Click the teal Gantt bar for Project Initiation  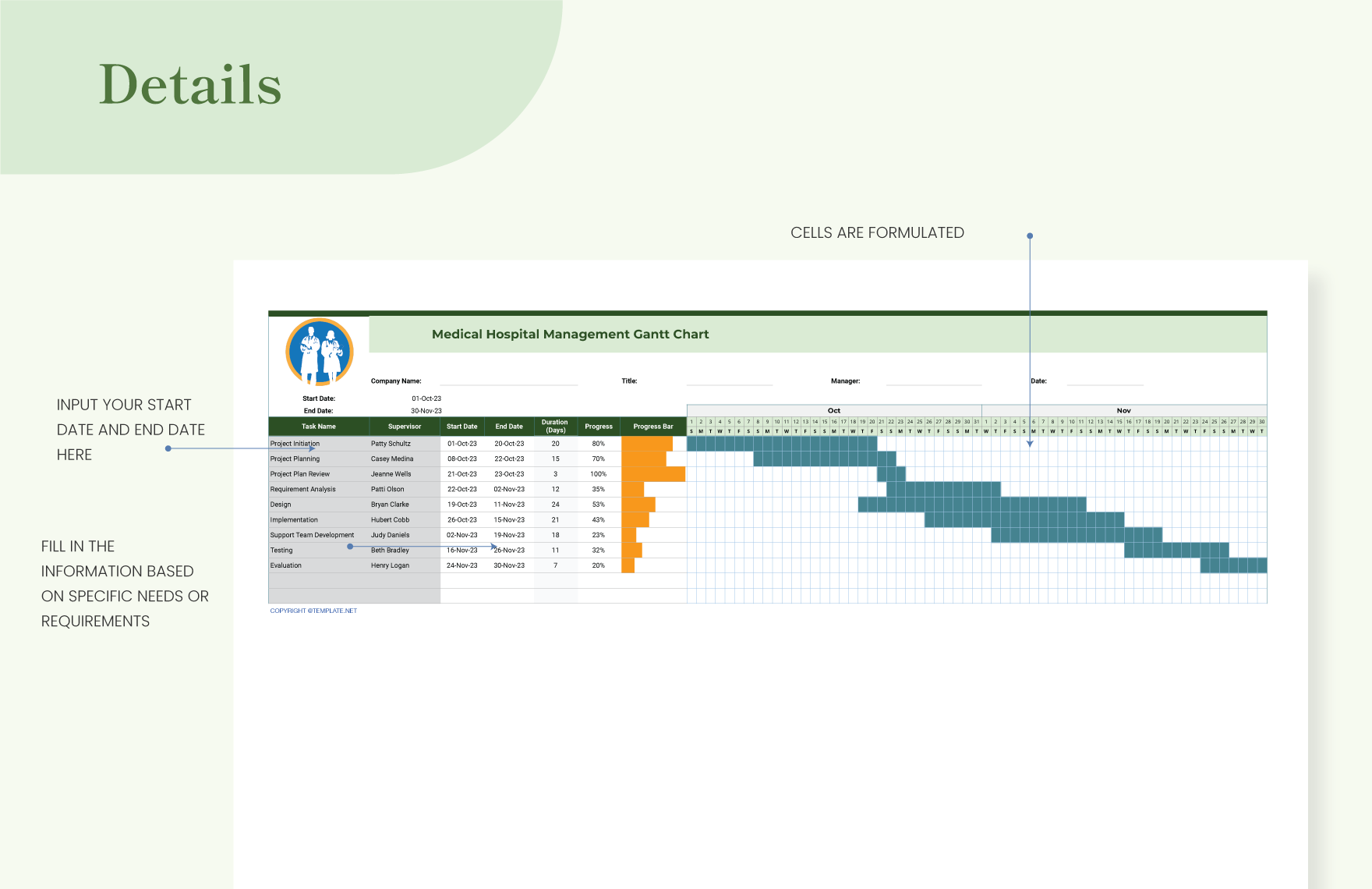[782, 444]
